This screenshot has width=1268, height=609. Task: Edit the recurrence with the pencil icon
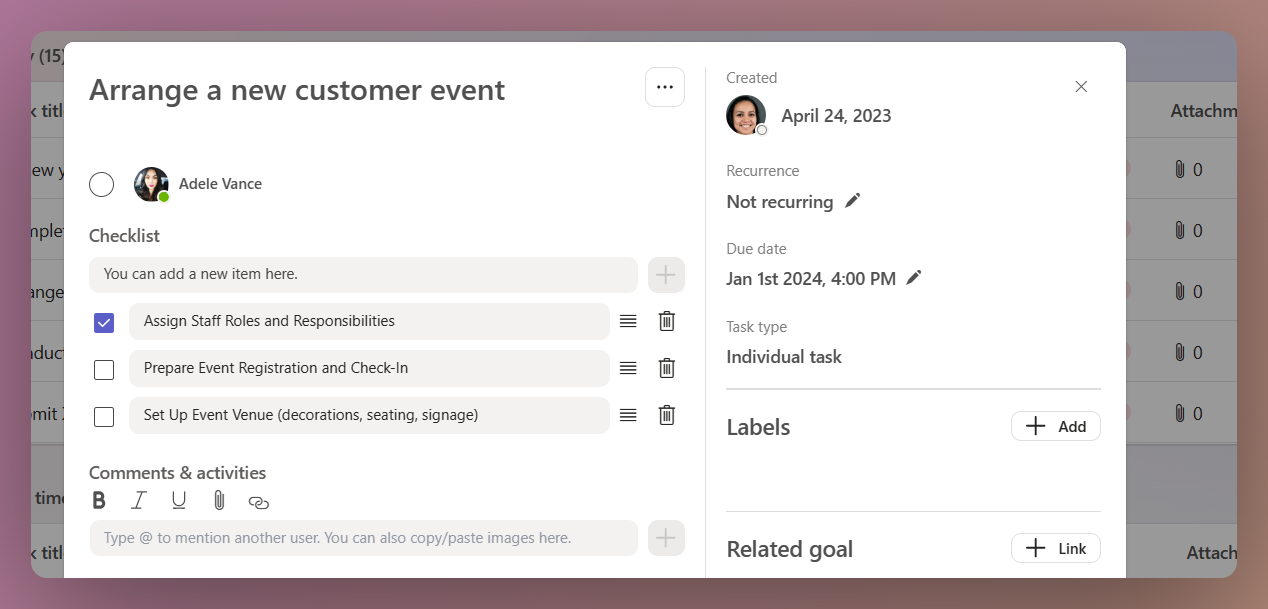[x=852, y=200]
